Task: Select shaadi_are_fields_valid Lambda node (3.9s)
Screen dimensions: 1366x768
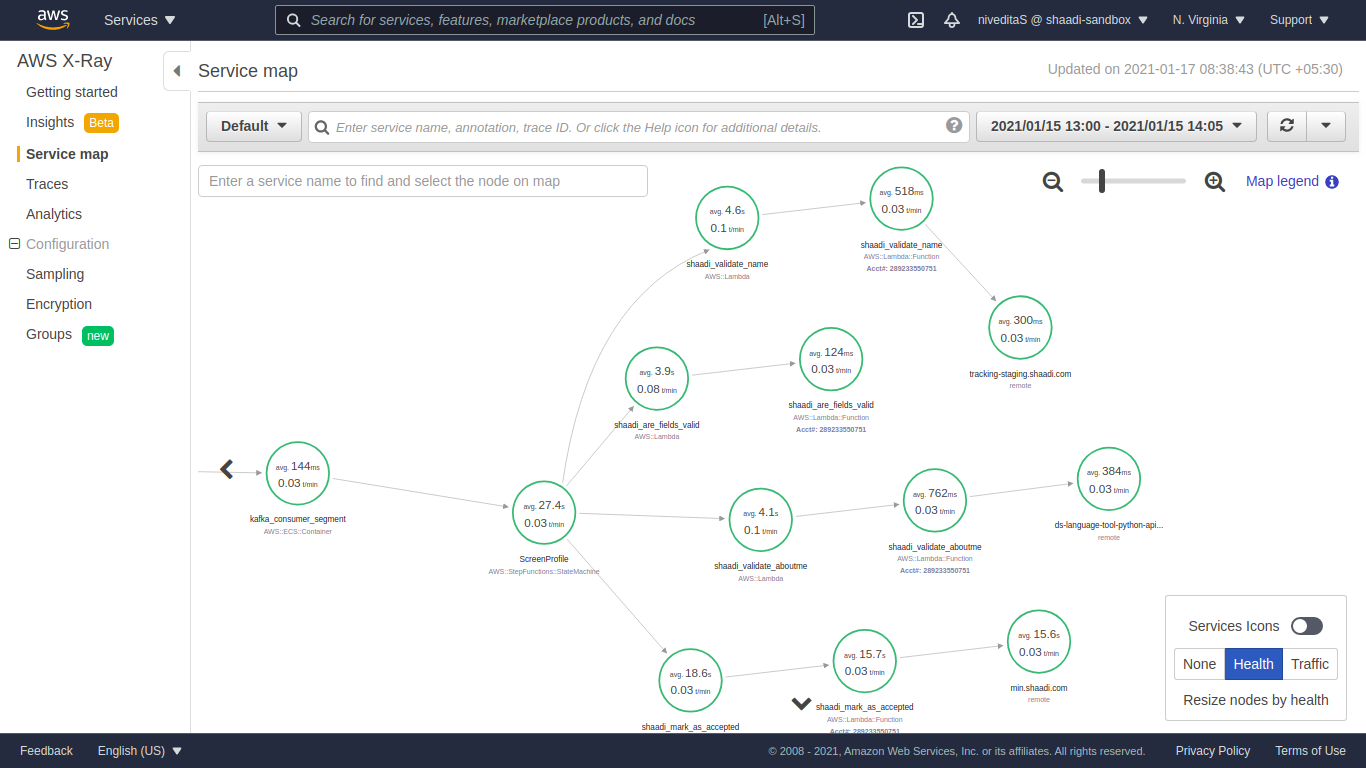Action: 657,379
